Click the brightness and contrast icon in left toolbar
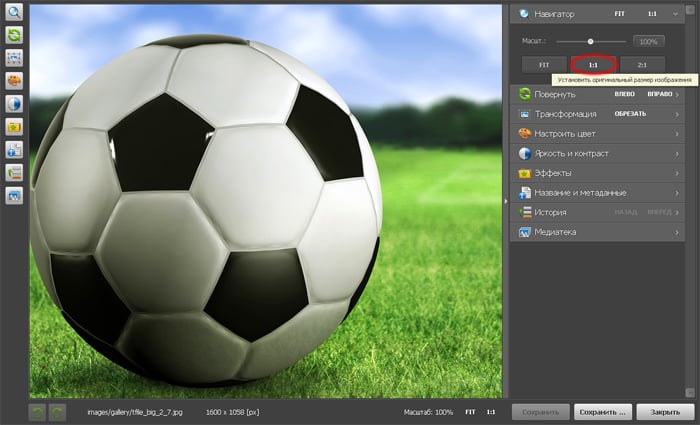 15,104
